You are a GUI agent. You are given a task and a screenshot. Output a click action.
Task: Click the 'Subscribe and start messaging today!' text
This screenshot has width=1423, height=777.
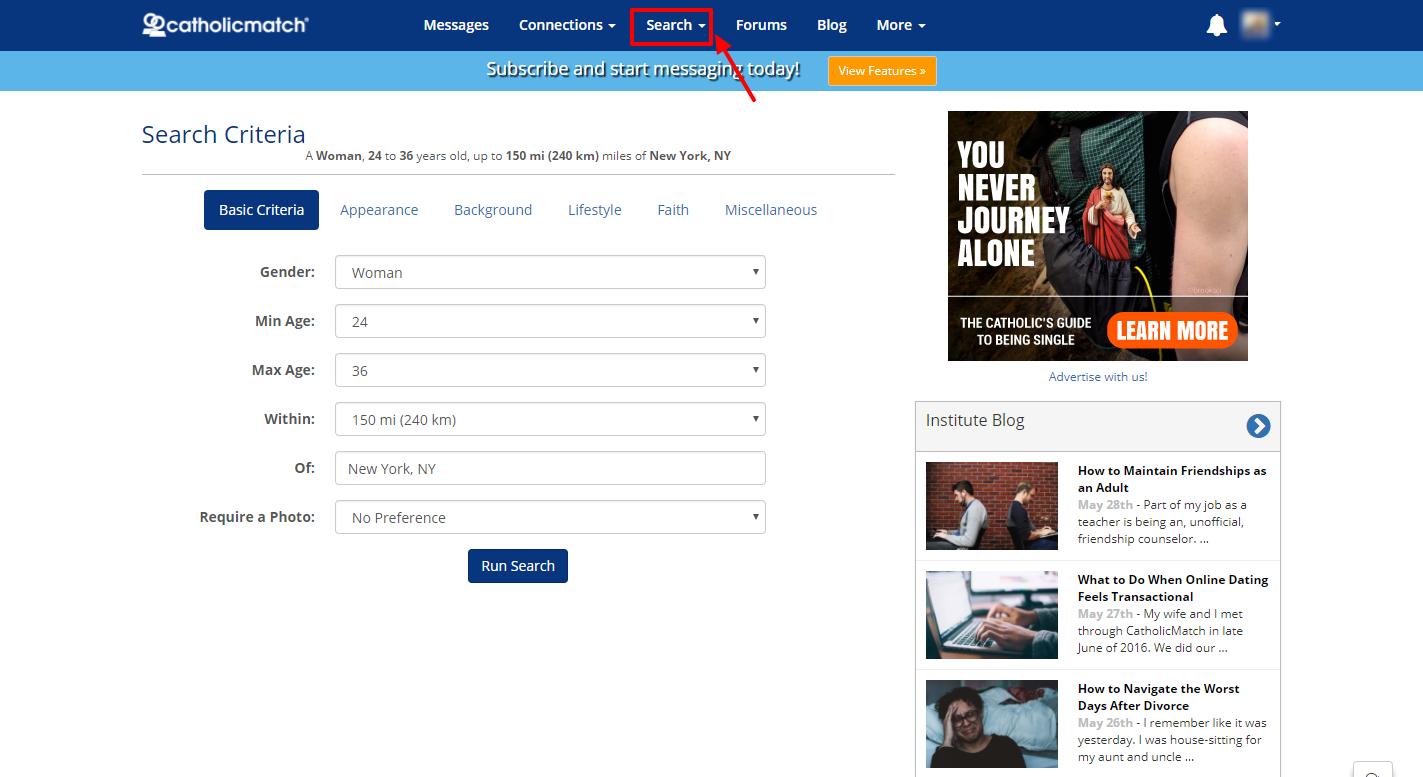coord(643,69)
